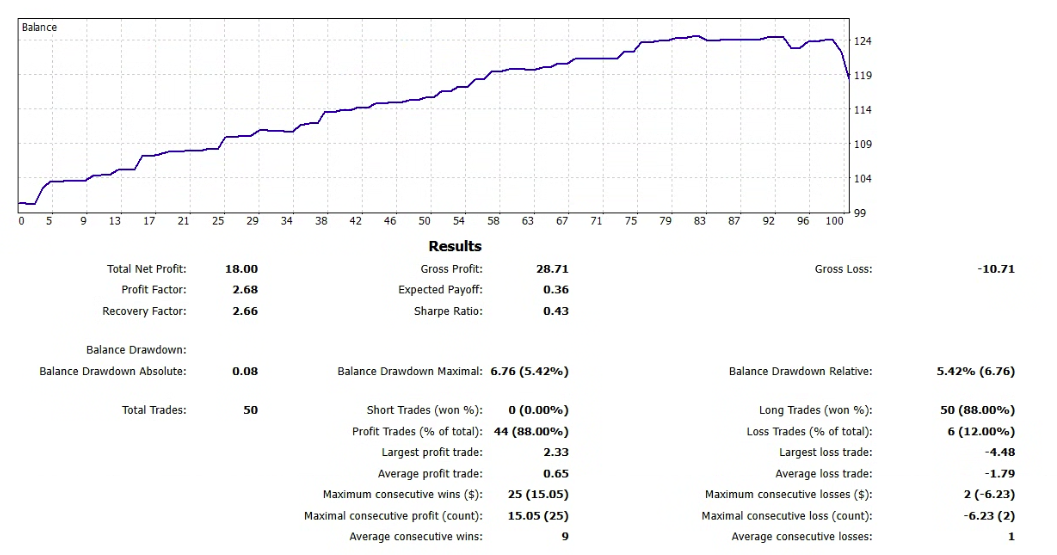Viewport: 1057px width, 555px height.
Task: Click the Profit Factor value 2.68
Action: pos(245,290)
